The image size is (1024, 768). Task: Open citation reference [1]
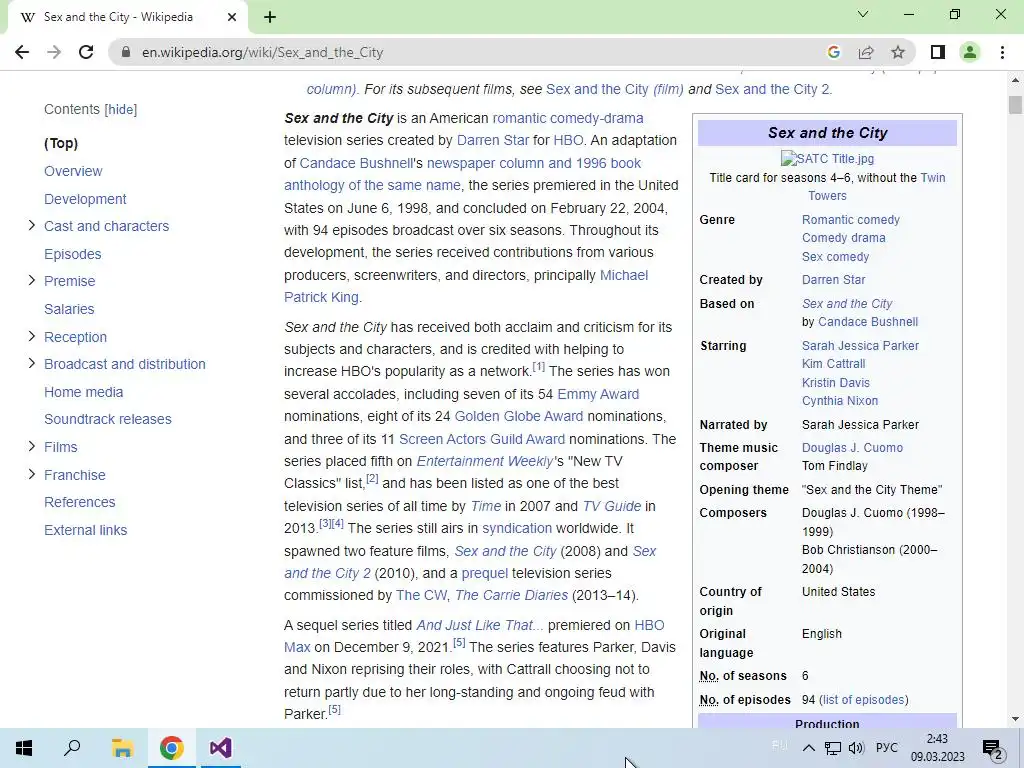tap(538, 366)
